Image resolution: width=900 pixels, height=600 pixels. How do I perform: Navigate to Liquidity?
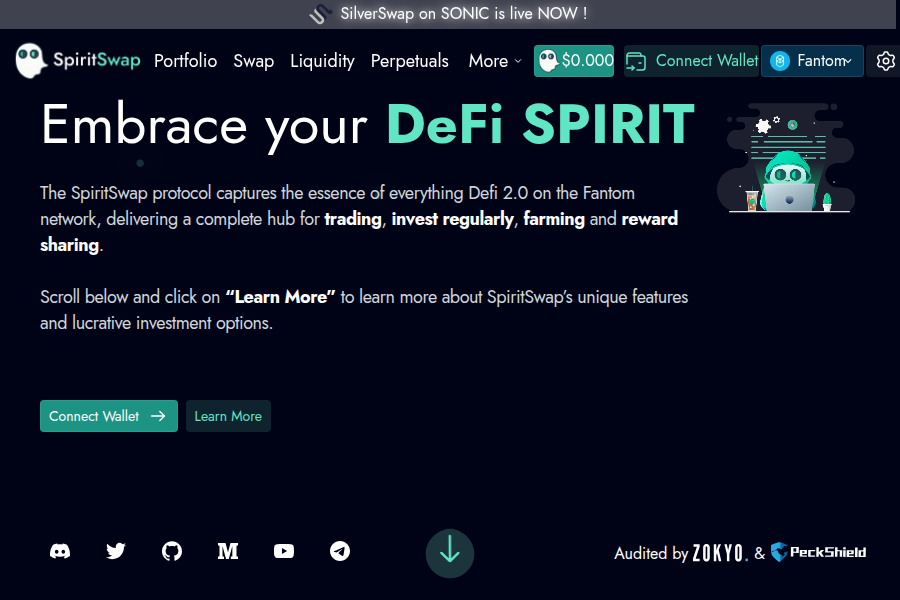tap(322, 61)
